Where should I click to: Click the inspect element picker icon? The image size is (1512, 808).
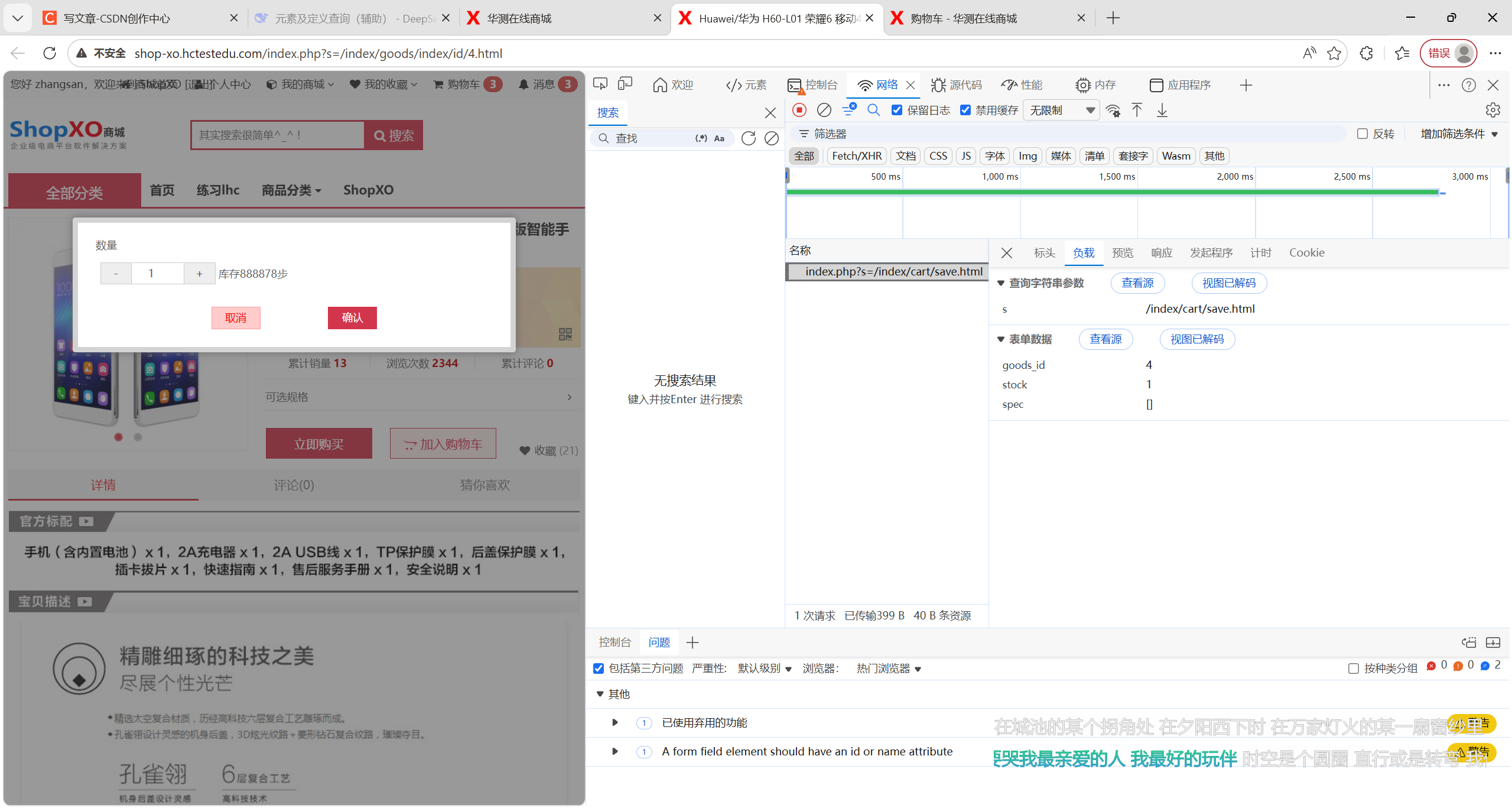(600, 85)
